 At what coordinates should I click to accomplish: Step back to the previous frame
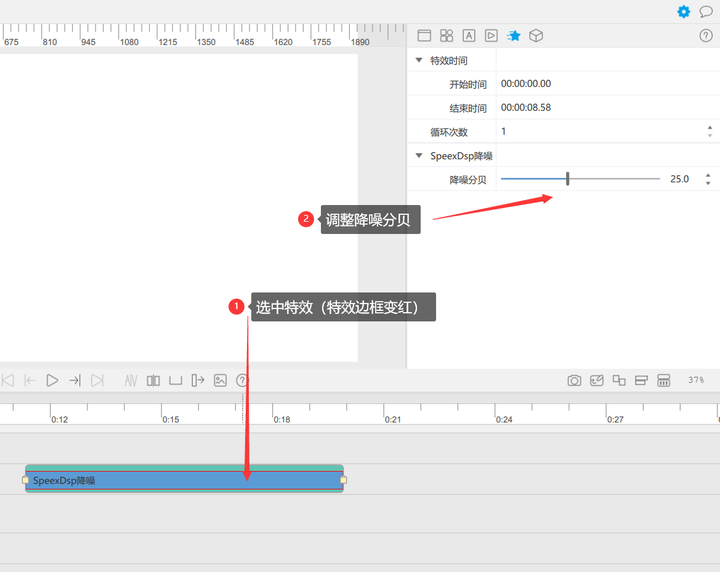tap(30, 380)
